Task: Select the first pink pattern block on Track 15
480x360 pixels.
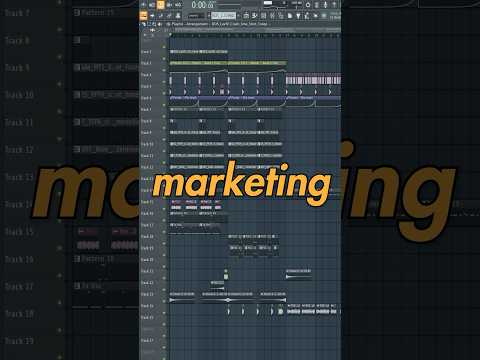Action: click(x=176, y=205)
